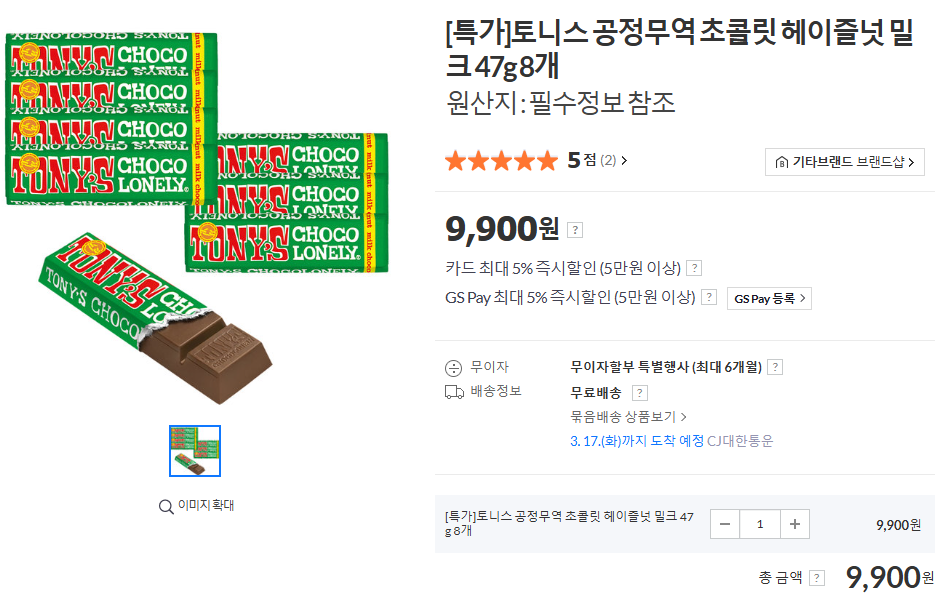The width and height of the screenshot is (946, 608).
Task: Click free shipping help question icon
Action: click(x=640, y=393)
